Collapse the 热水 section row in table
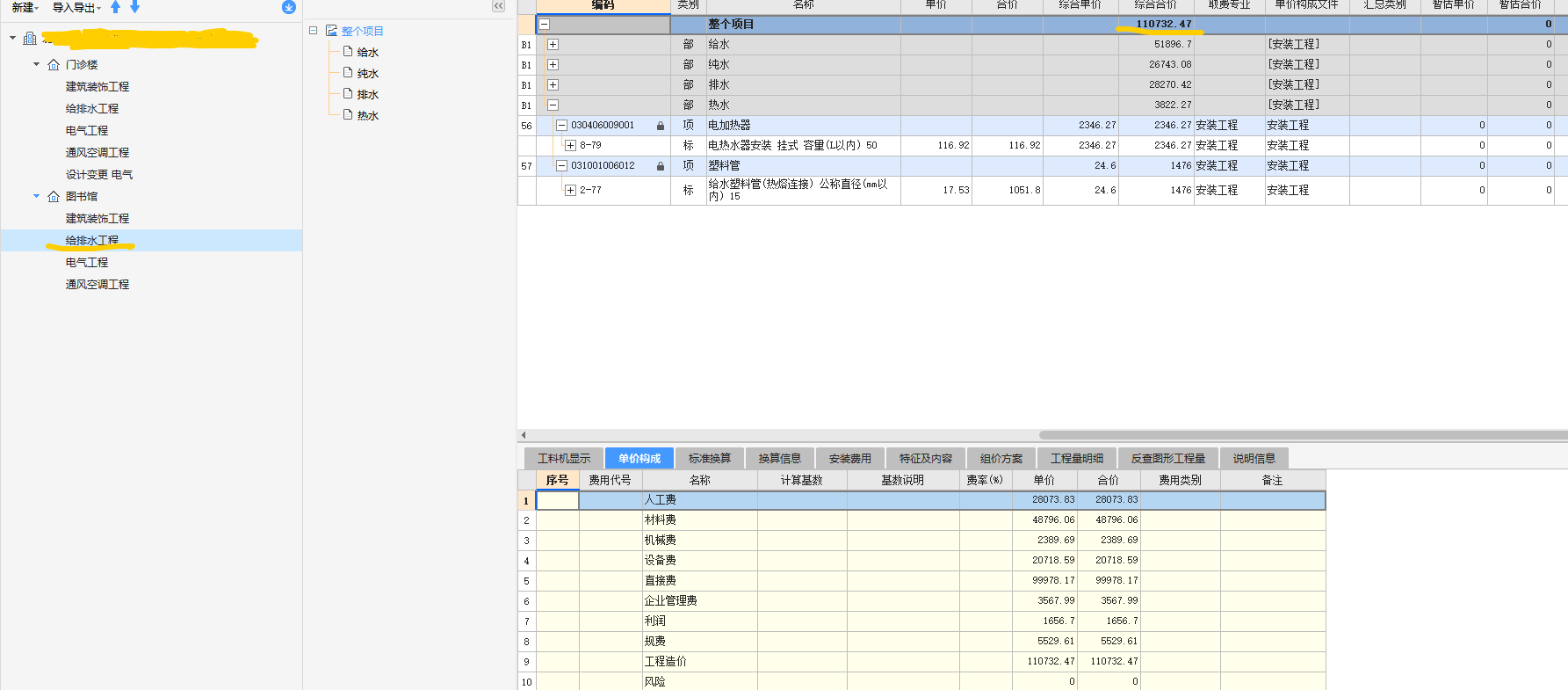The height and width of the screenshot is (690, 1568). (x=553, y=105)
